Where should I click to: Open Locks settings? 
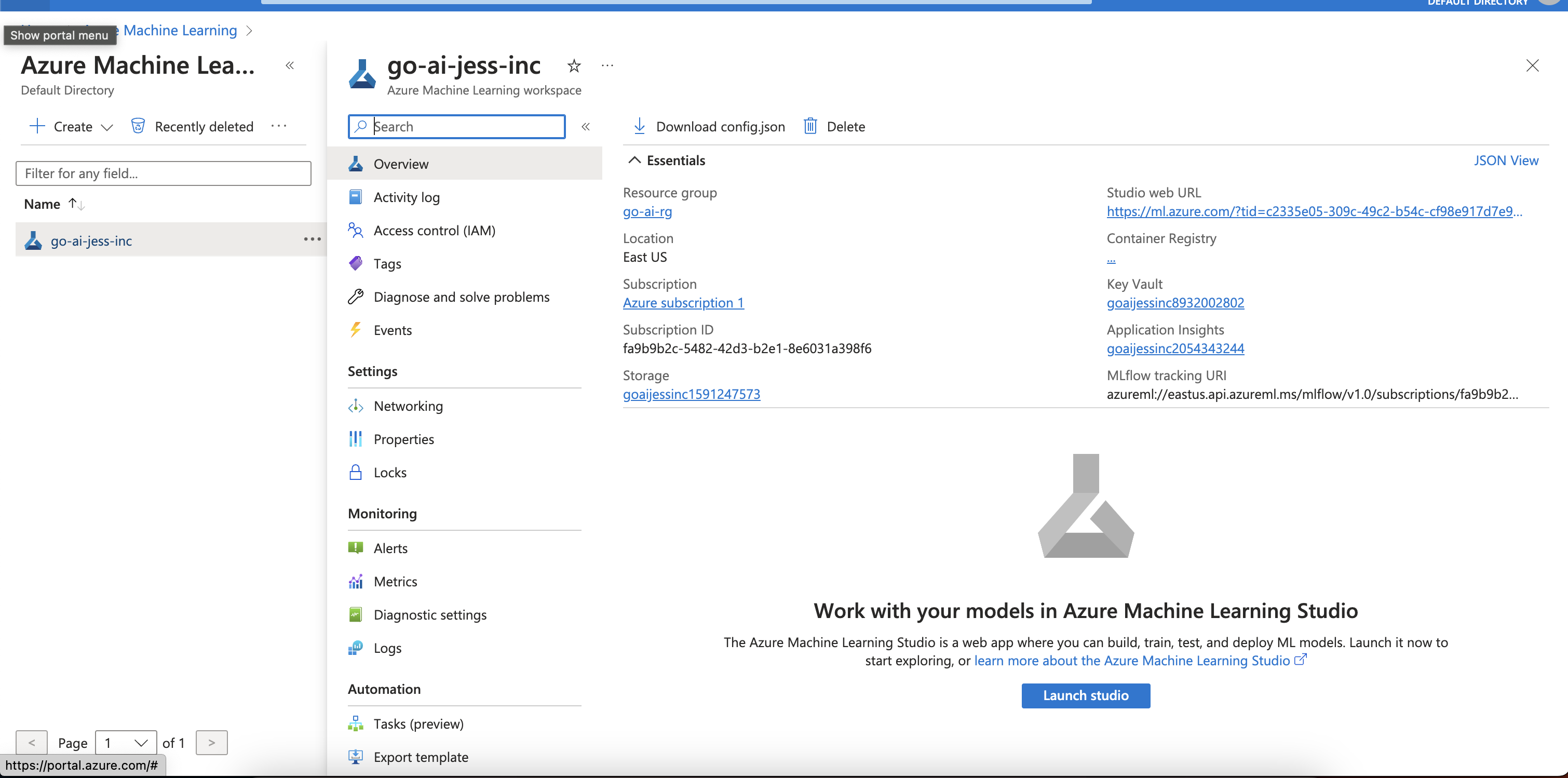389,473
